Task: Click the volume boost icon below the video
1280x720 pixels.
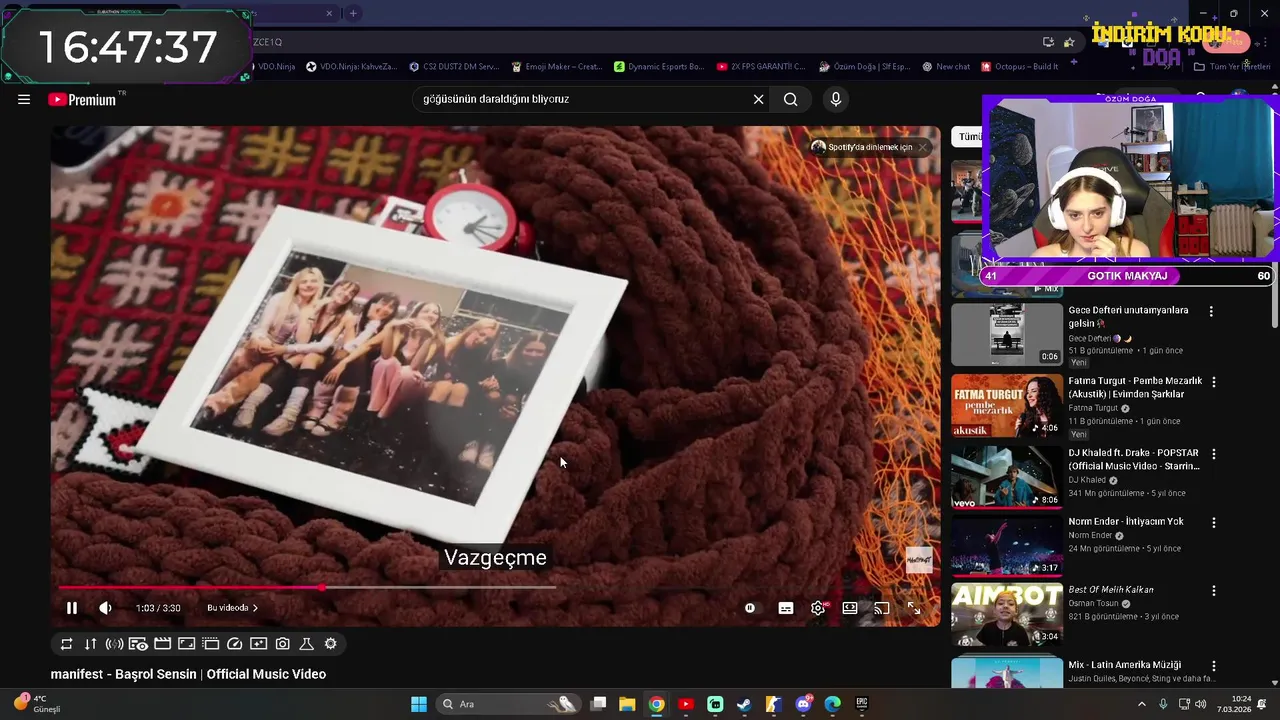Action: pyautogui.click(x=114, y=644)
